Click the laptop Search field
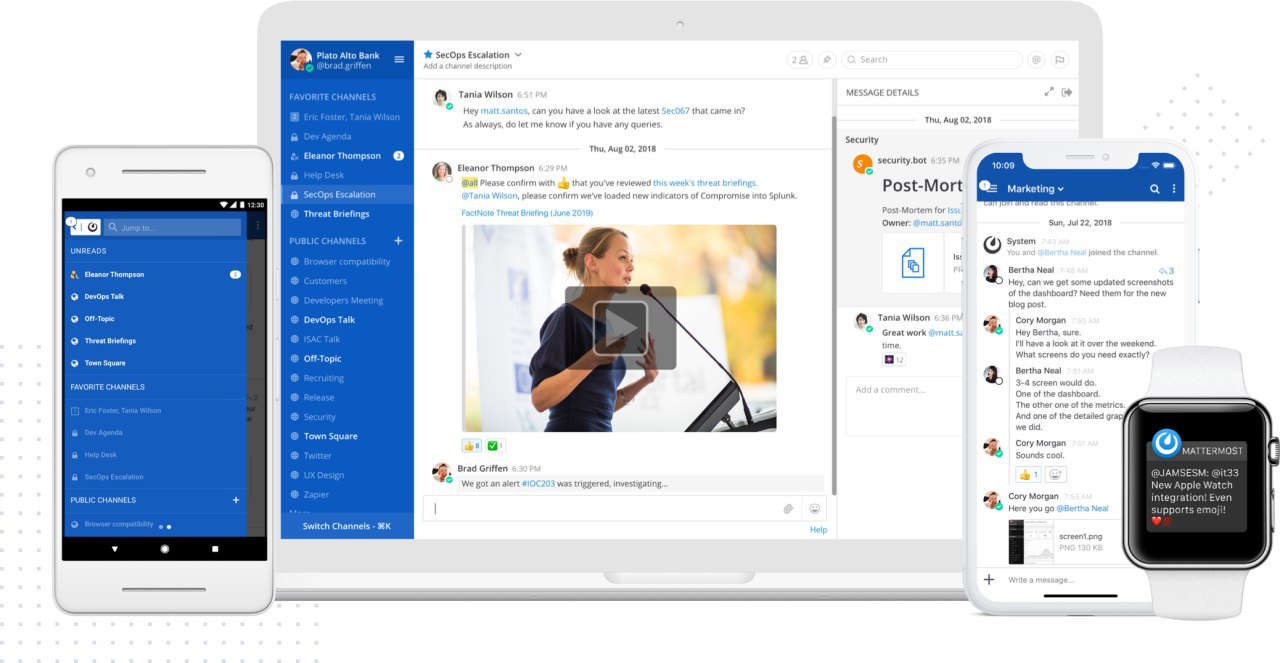The height and width of the screenshot is (663, 1280). pyautogui.click(x=931, y=60)
